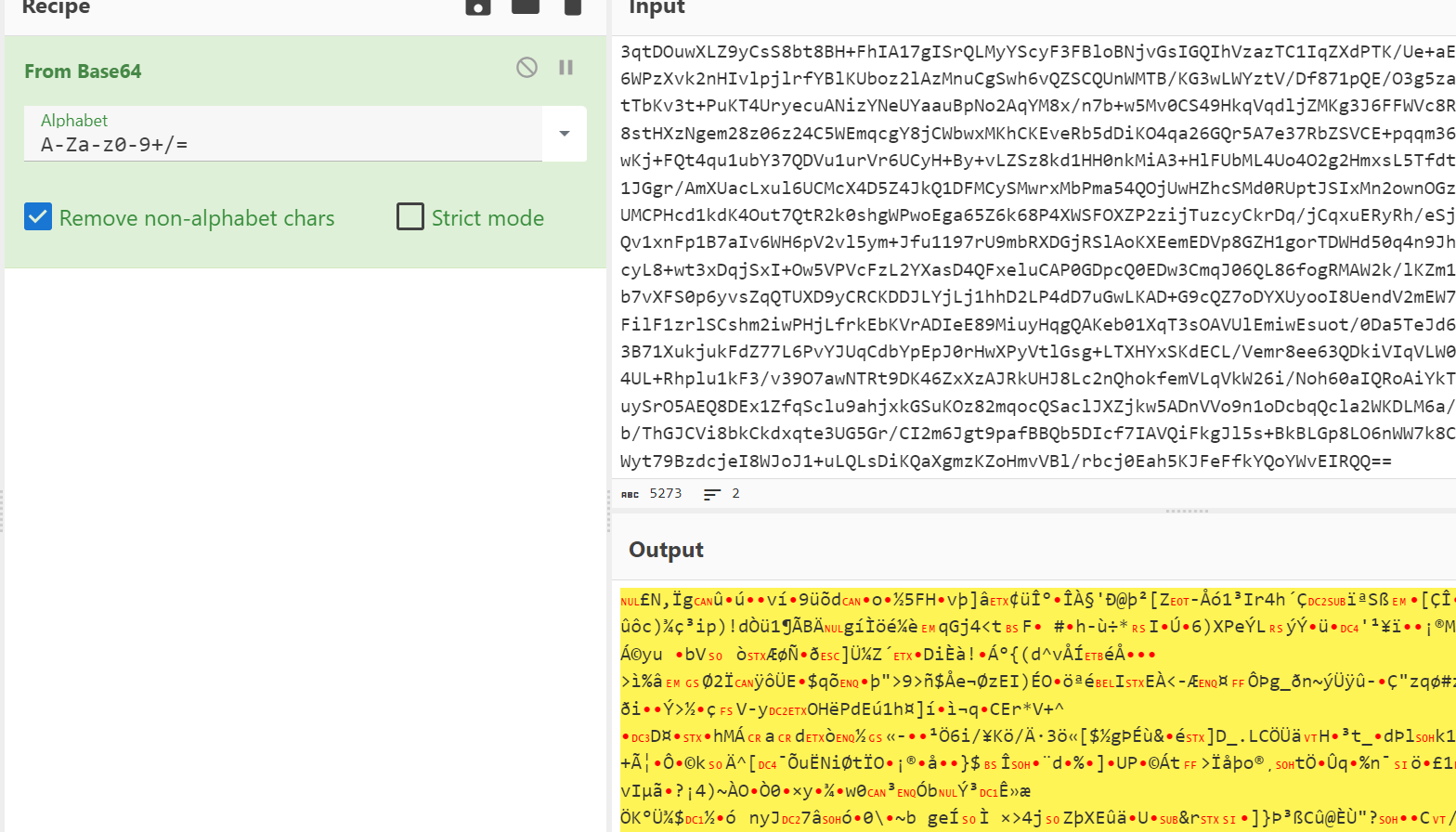
Task: Uncheck Remove non-alphabet chars
Action: pos(38,217)
